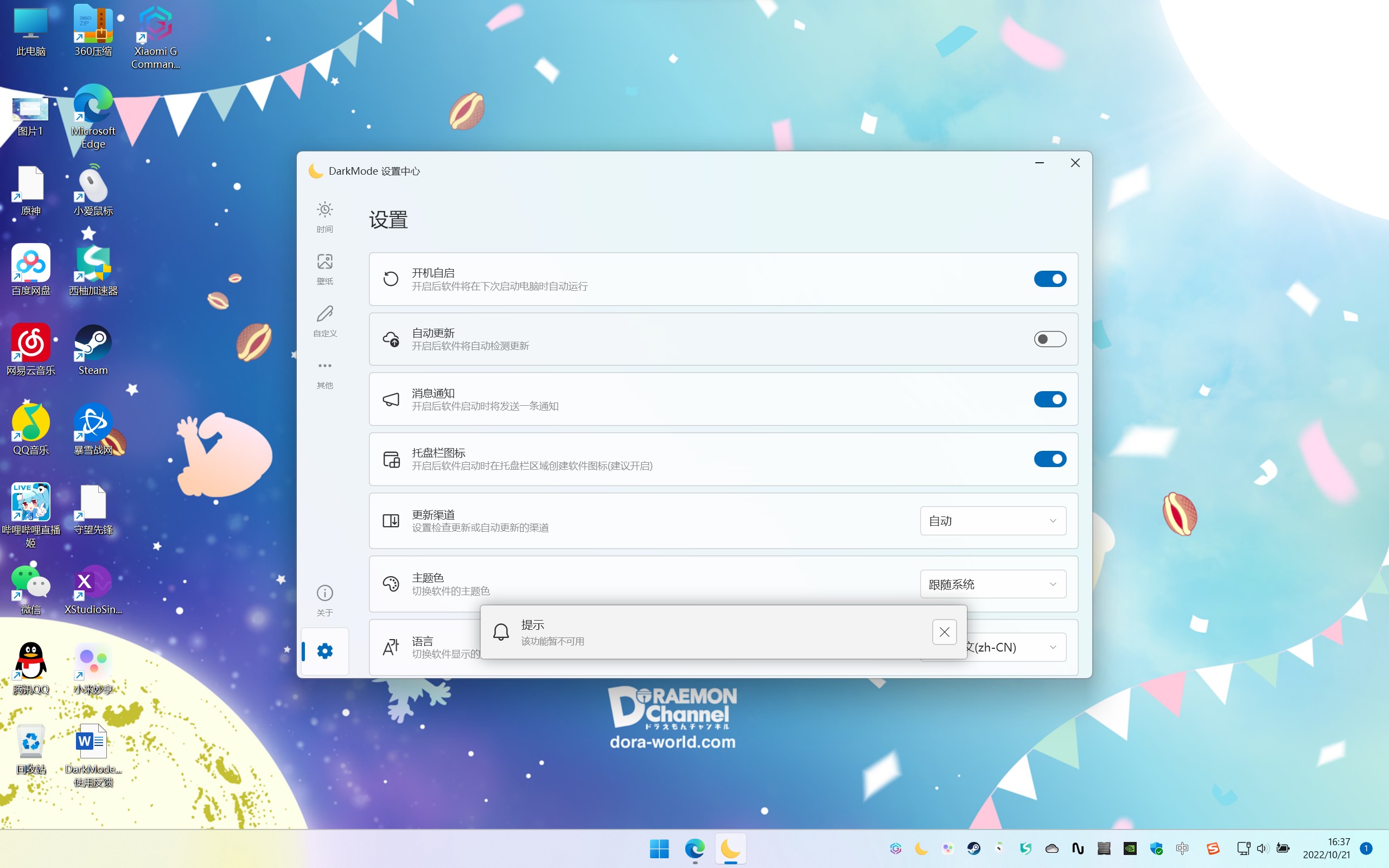Click the DarkMode moon icon in title bar
This screenshot has height=868, width=1389.
(316, 171)
